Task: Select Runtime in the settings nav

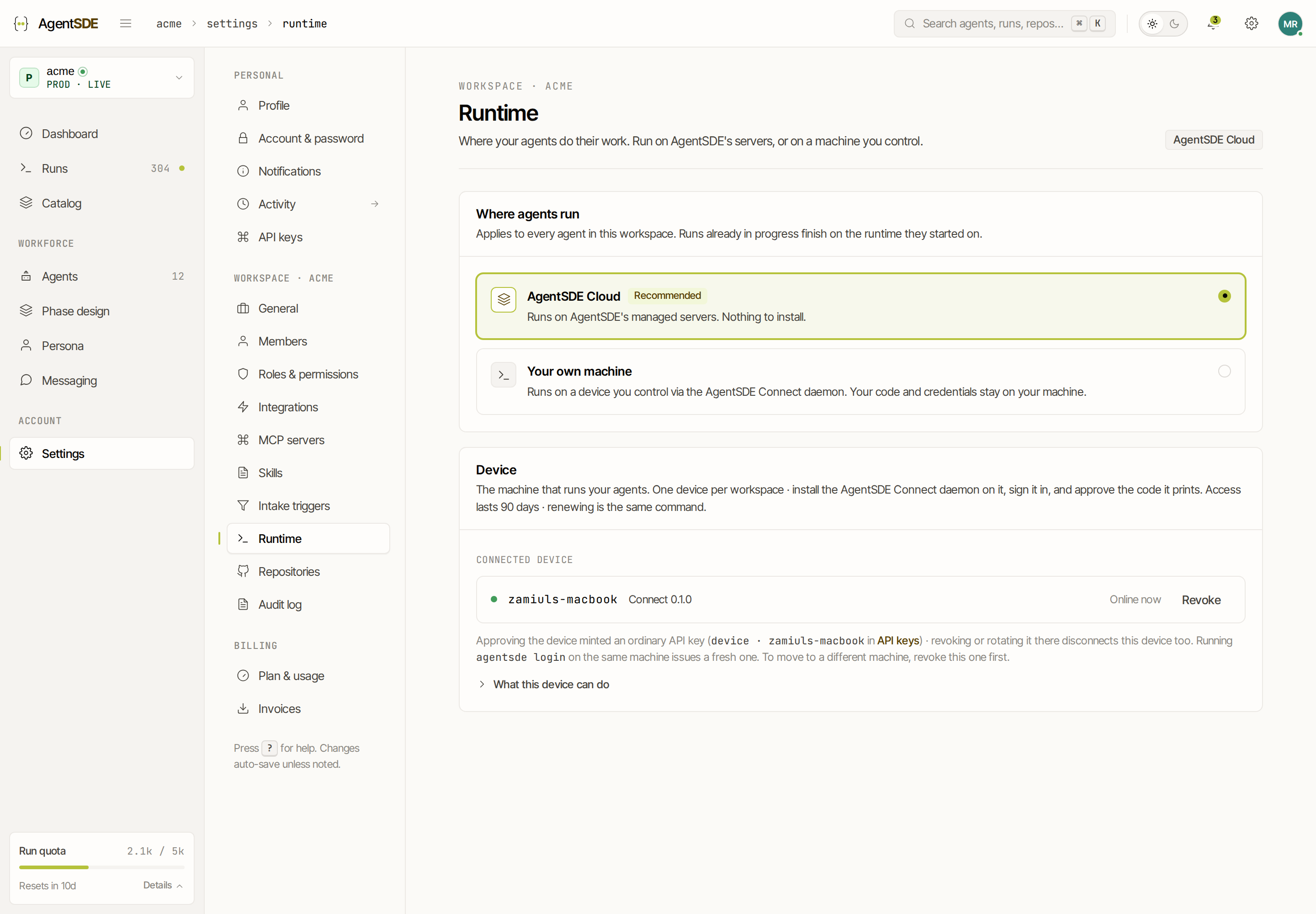Action: point(308,538)
